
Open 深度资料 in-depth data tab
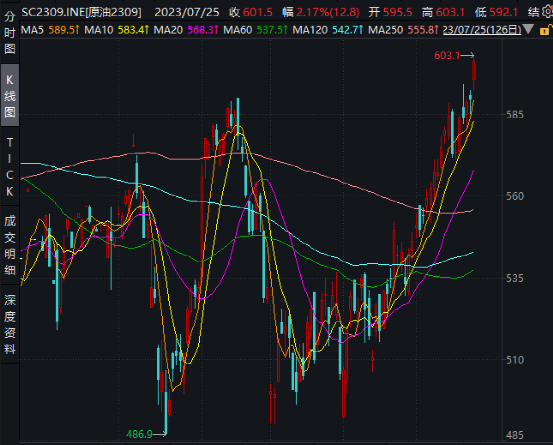(x=10, y=324)
